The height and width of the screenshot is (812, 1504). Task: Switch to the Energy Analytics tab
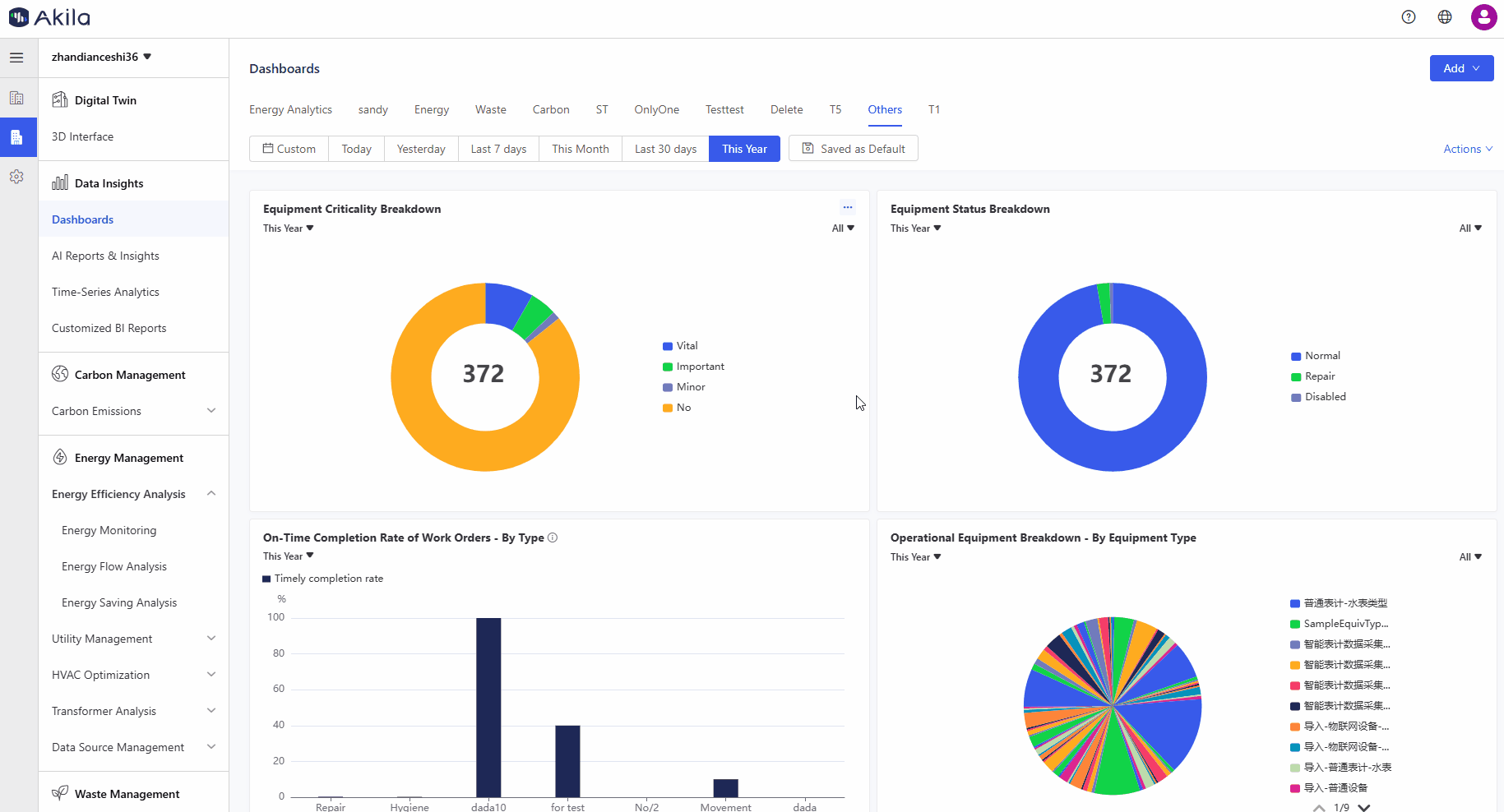[290, 109]
